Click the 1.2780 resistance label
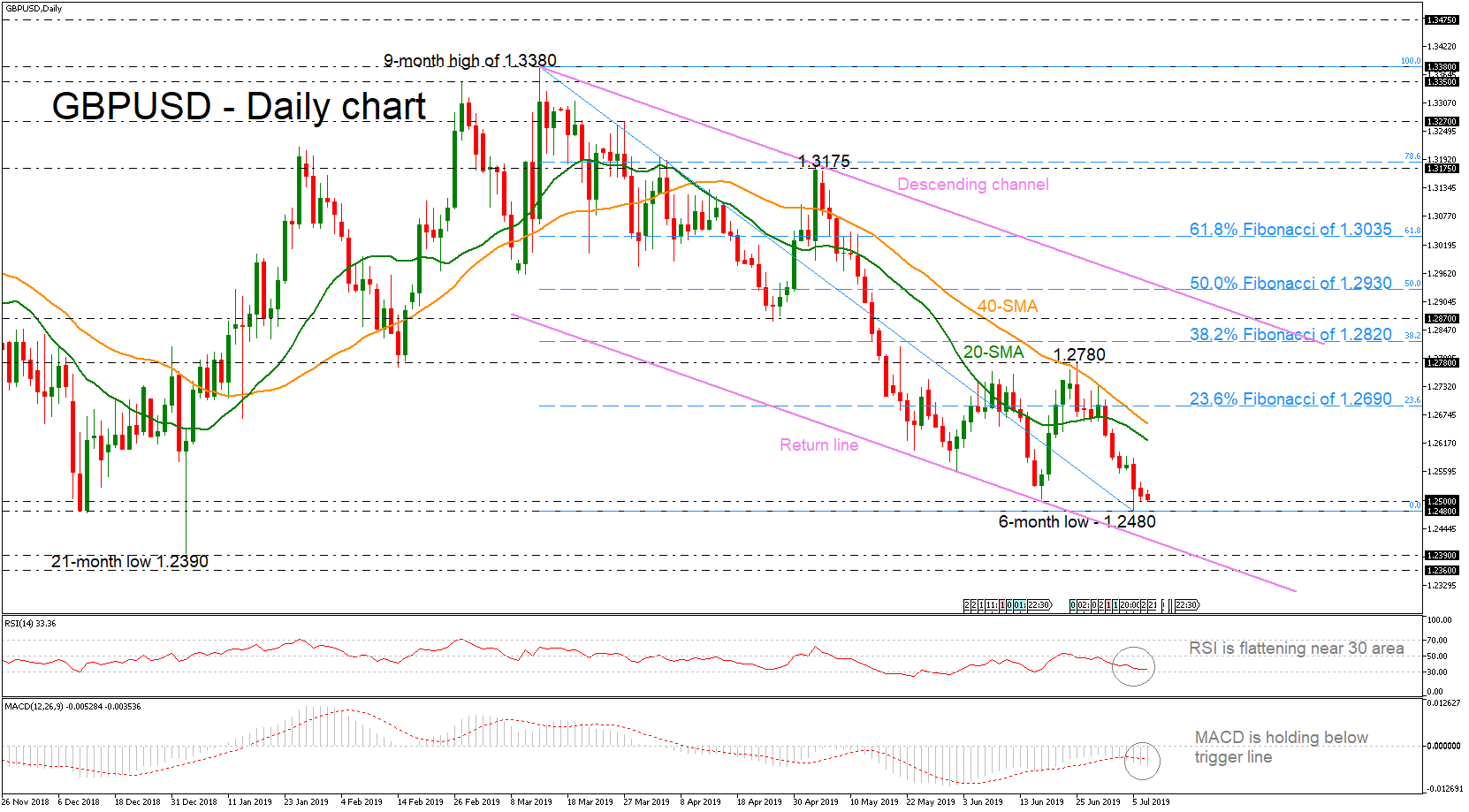The width and height of the screenshot is (1469, 812). tap(1079, 354)
